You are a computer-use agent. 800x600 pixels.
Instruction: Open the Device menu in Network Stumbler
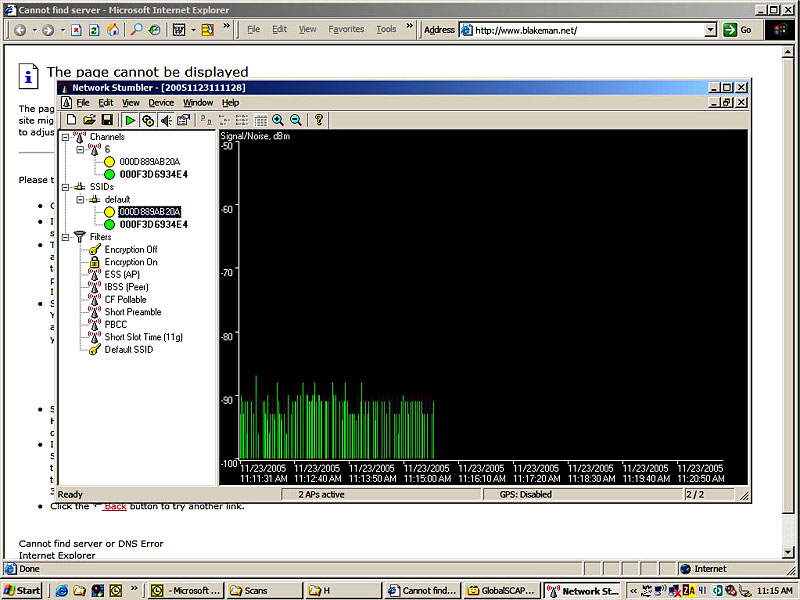coord(161,103)
